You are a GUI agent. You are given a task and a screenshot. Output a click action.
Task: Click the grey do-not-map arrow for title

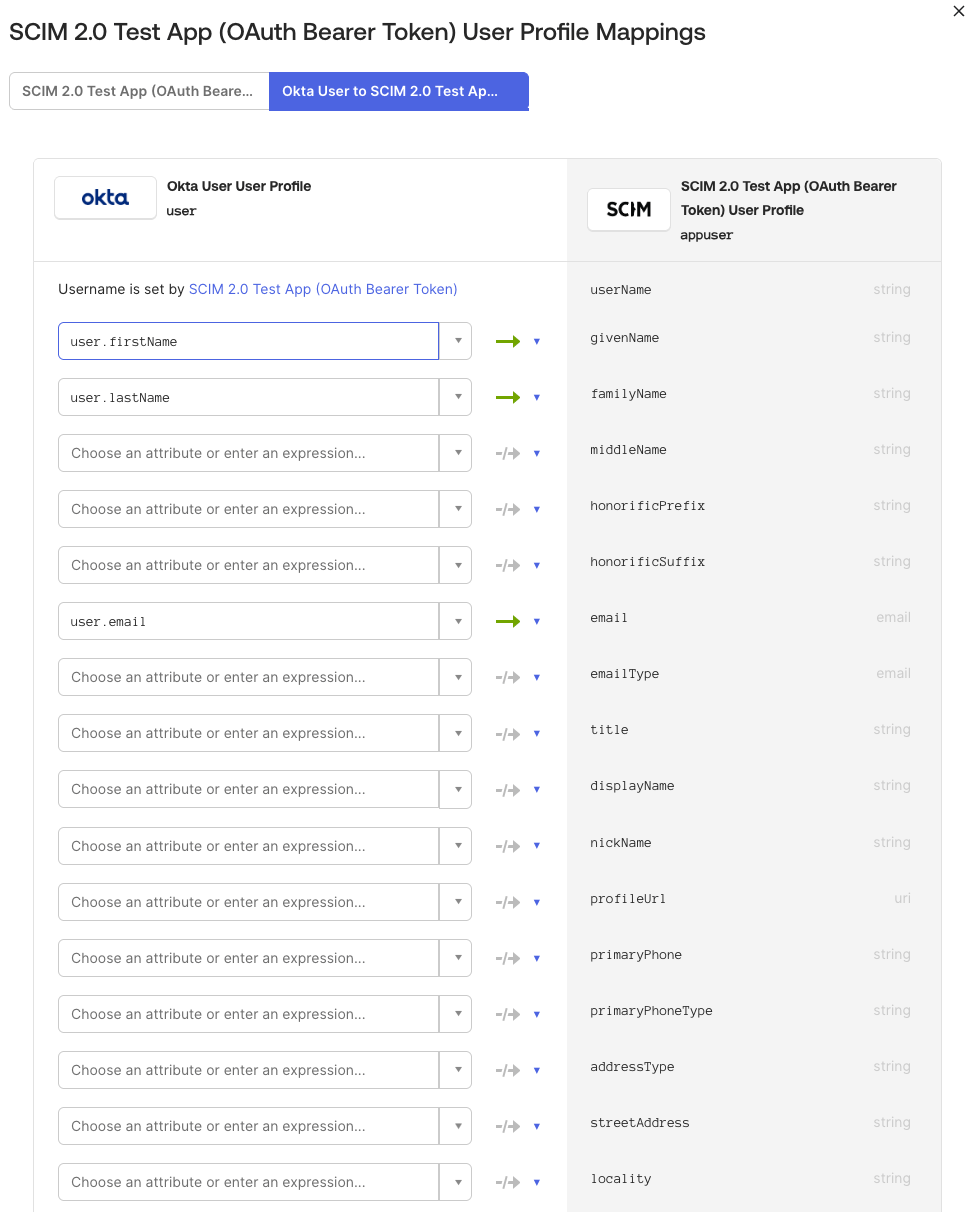508,733
